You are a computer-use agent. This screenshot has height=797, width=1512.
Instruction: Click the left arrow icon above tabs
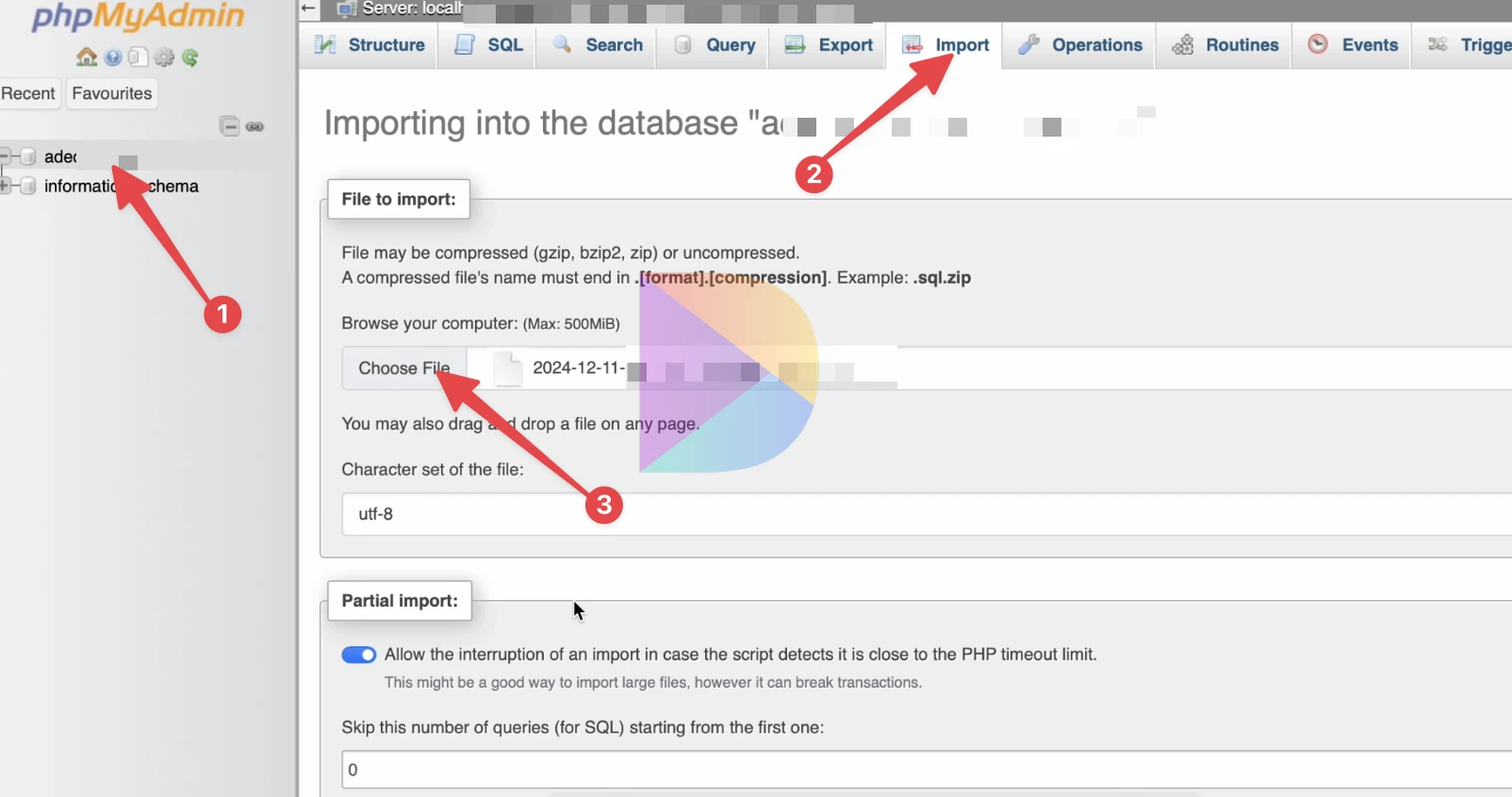click(308, 8)
